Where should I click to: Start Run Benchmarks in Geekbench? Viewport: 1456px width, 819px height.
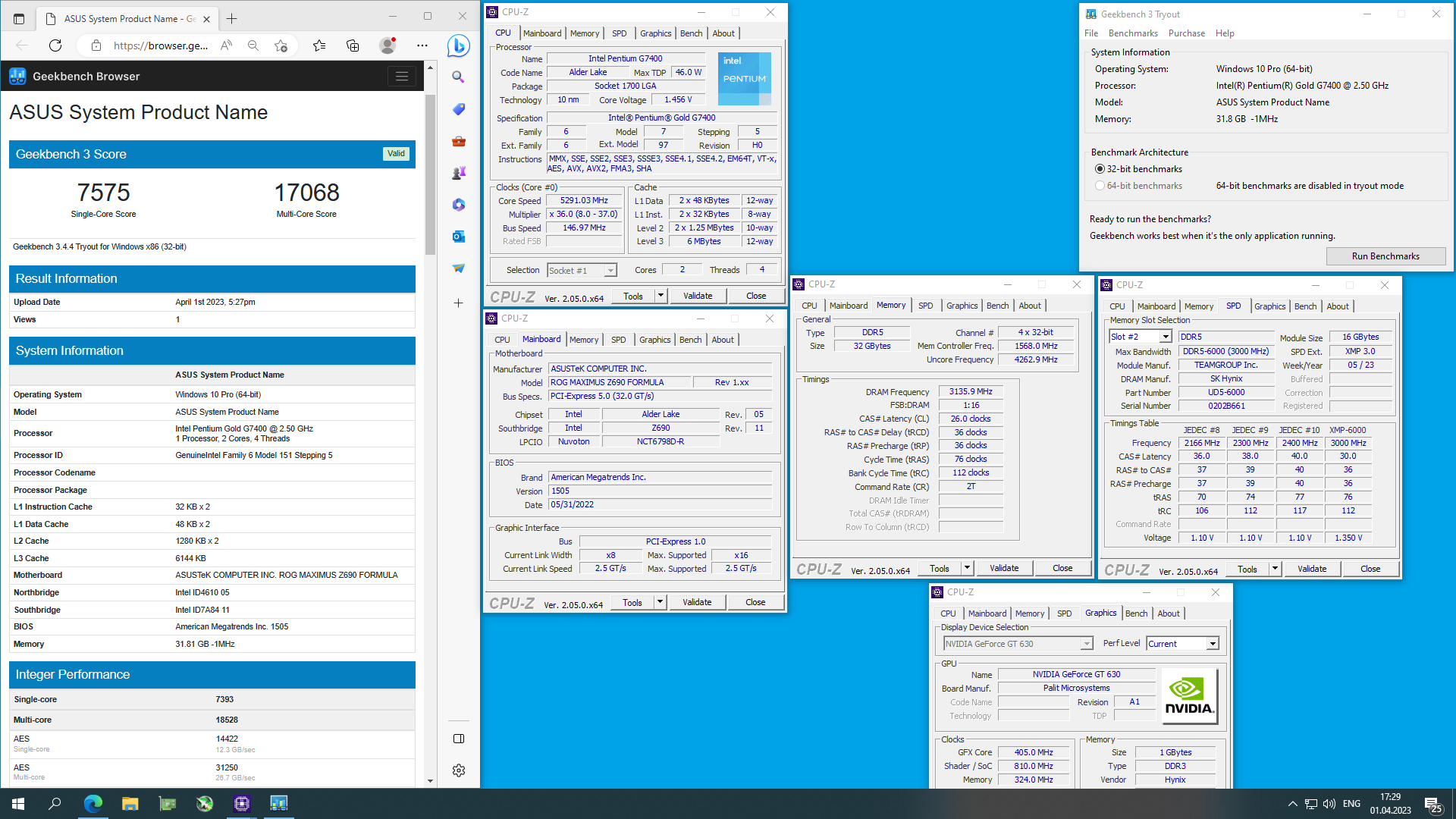pos(1385,256)
